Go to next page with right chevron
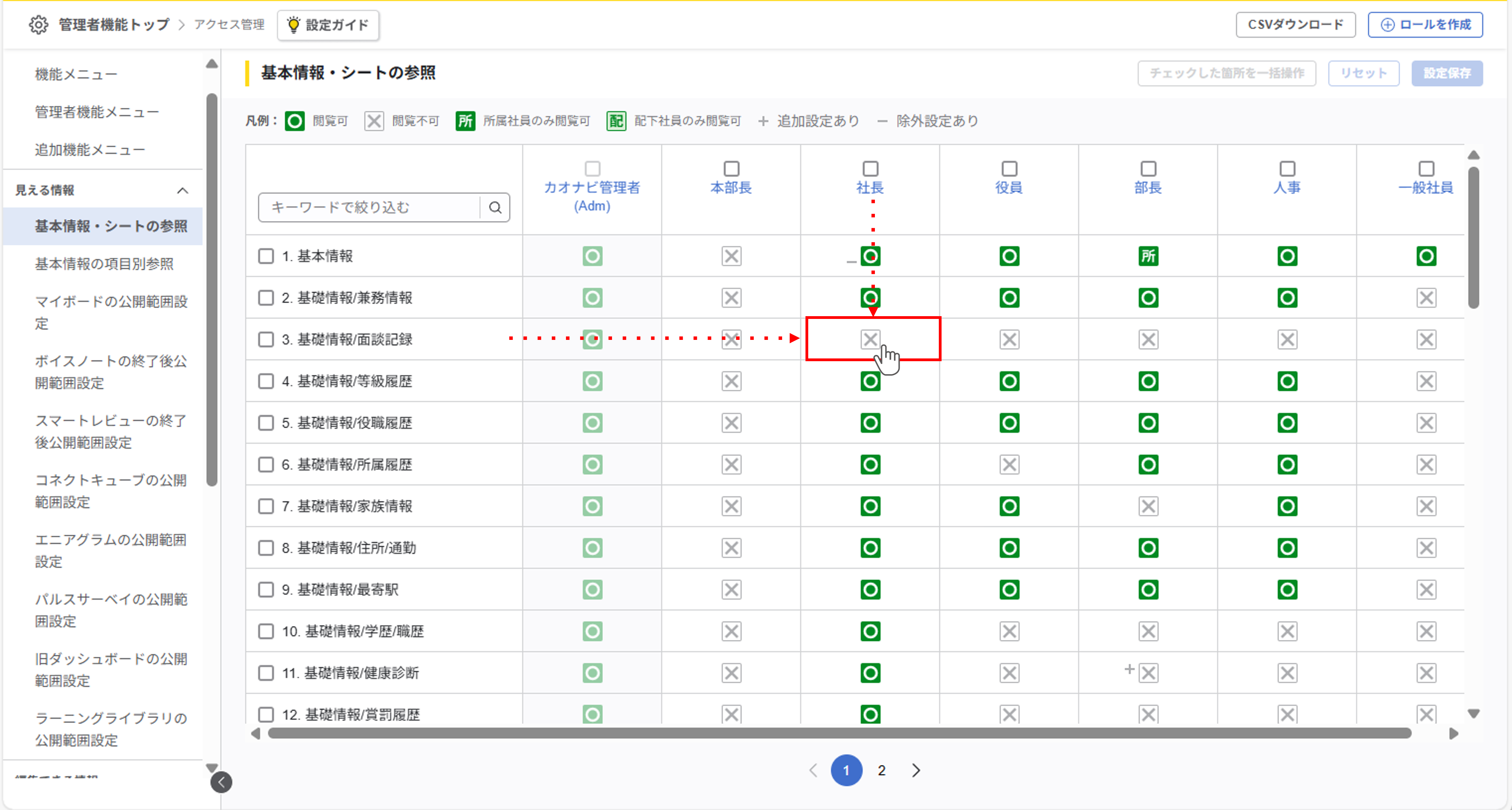 [x=916, y=770]
